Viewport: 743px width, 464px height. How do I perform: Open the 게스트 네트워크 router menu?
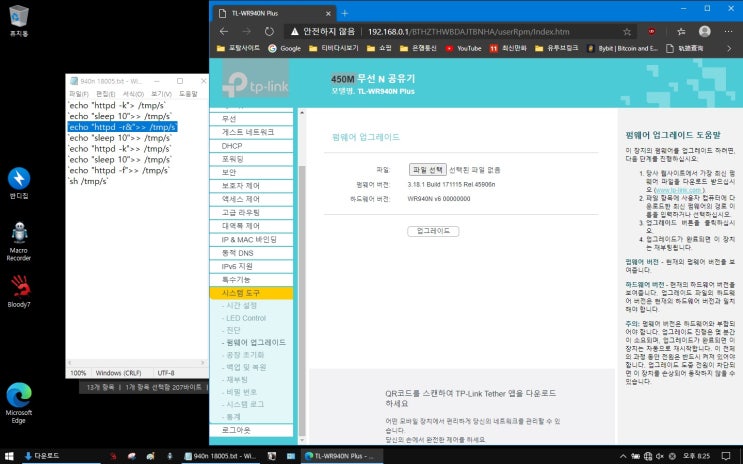pos(251,132)
